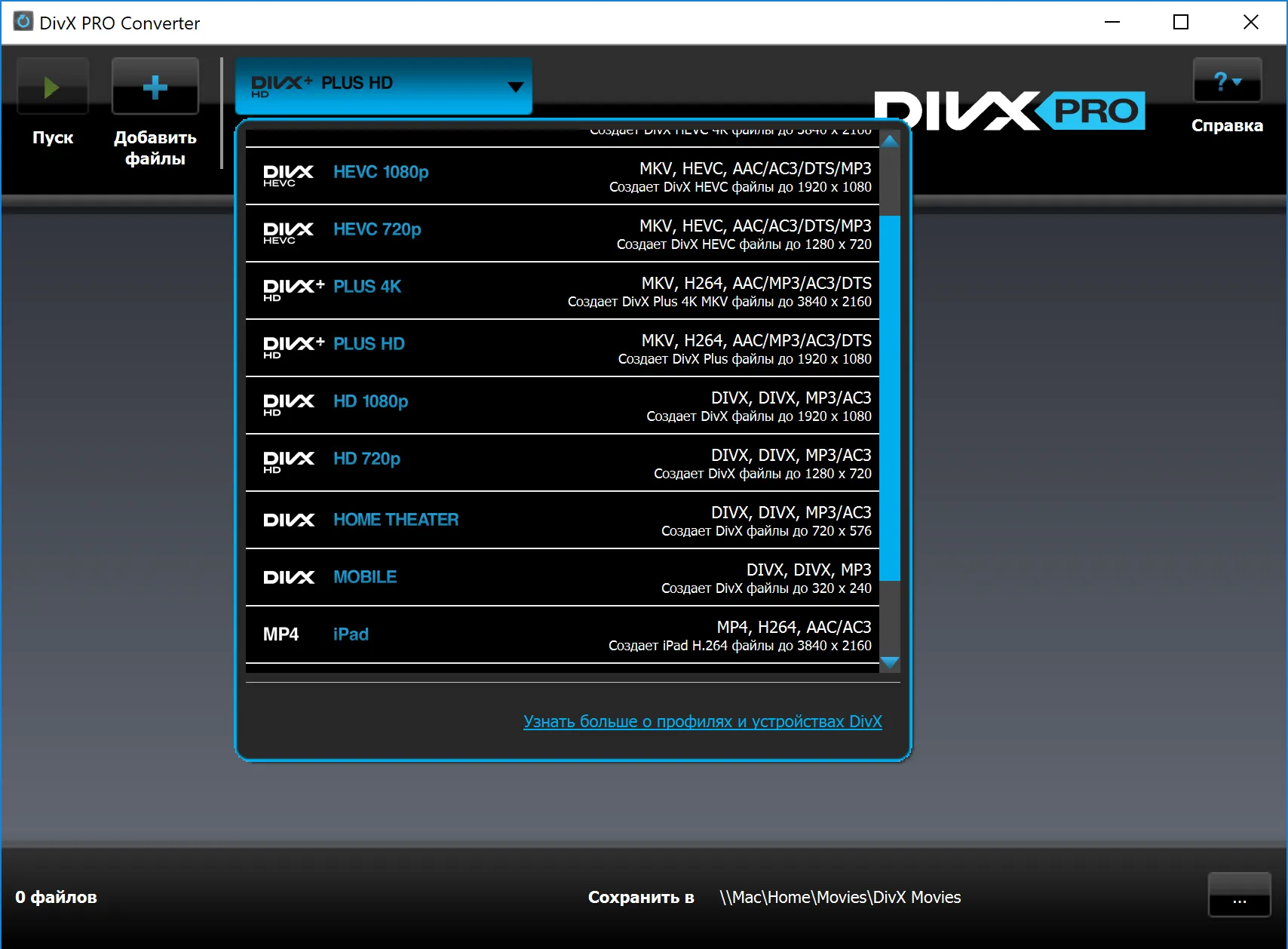Click the DivX logo beside HOME THEATER
Screen dimensions: 1288x949
point(288,520)
